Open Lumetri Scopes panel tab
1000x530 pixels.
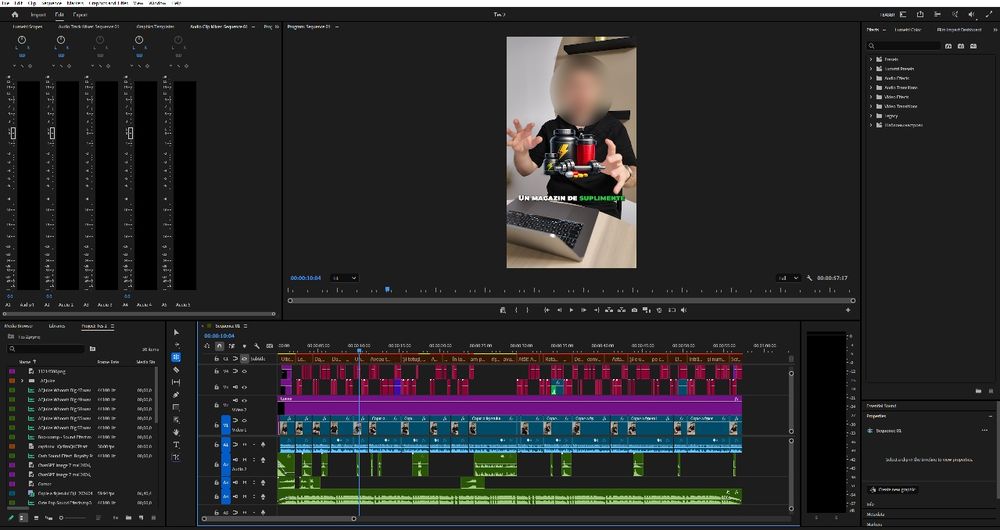27,27
